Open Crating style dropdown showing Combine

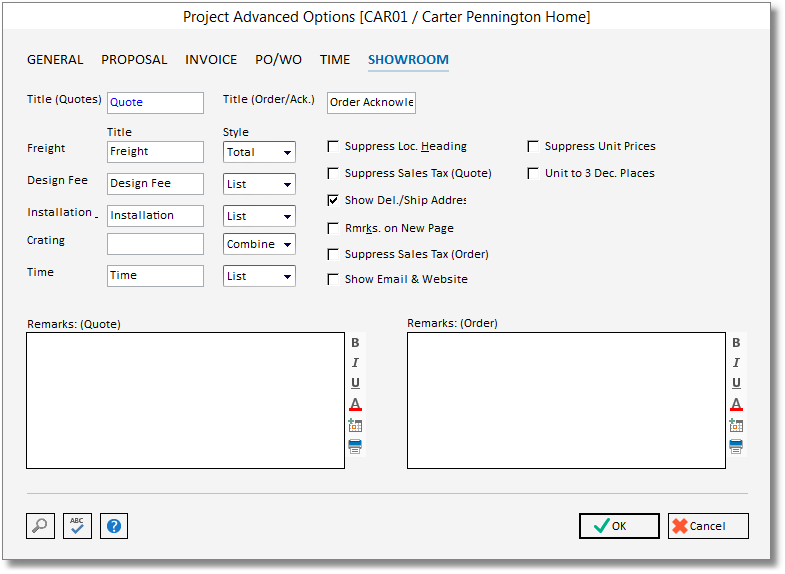click(x=259, y=244)
